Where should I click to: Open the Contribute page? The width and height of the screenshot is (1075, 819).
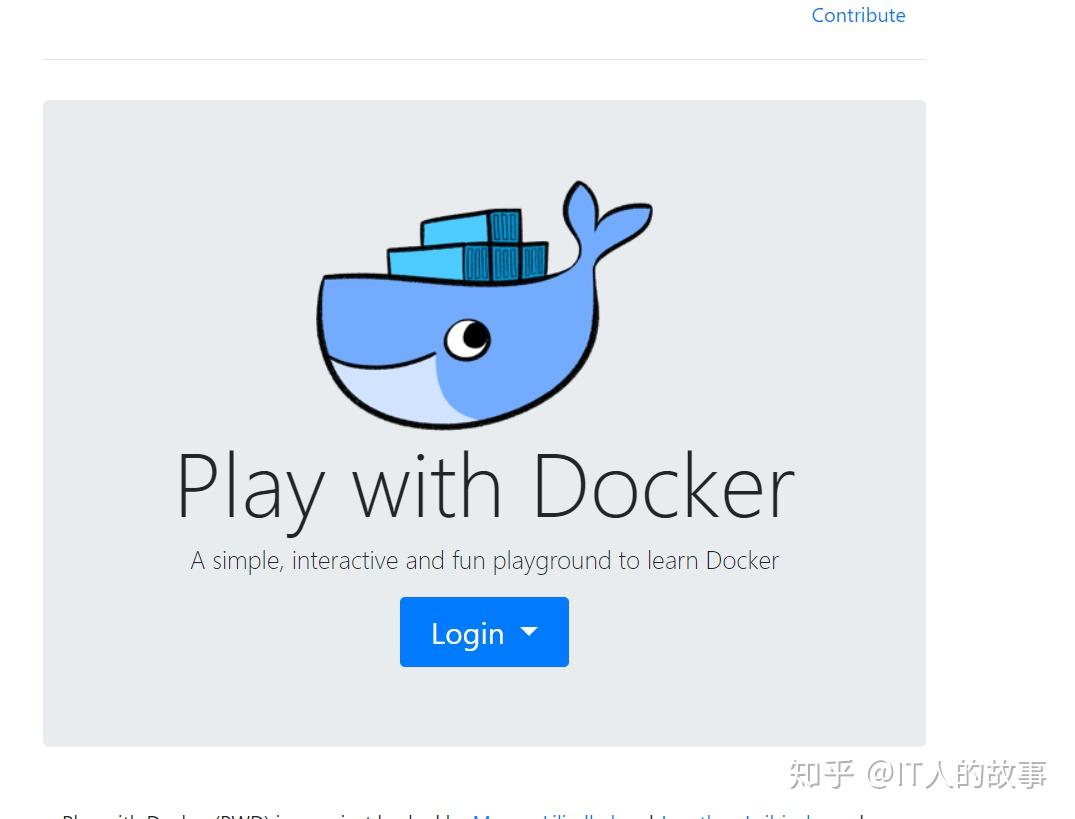point(858,15)
